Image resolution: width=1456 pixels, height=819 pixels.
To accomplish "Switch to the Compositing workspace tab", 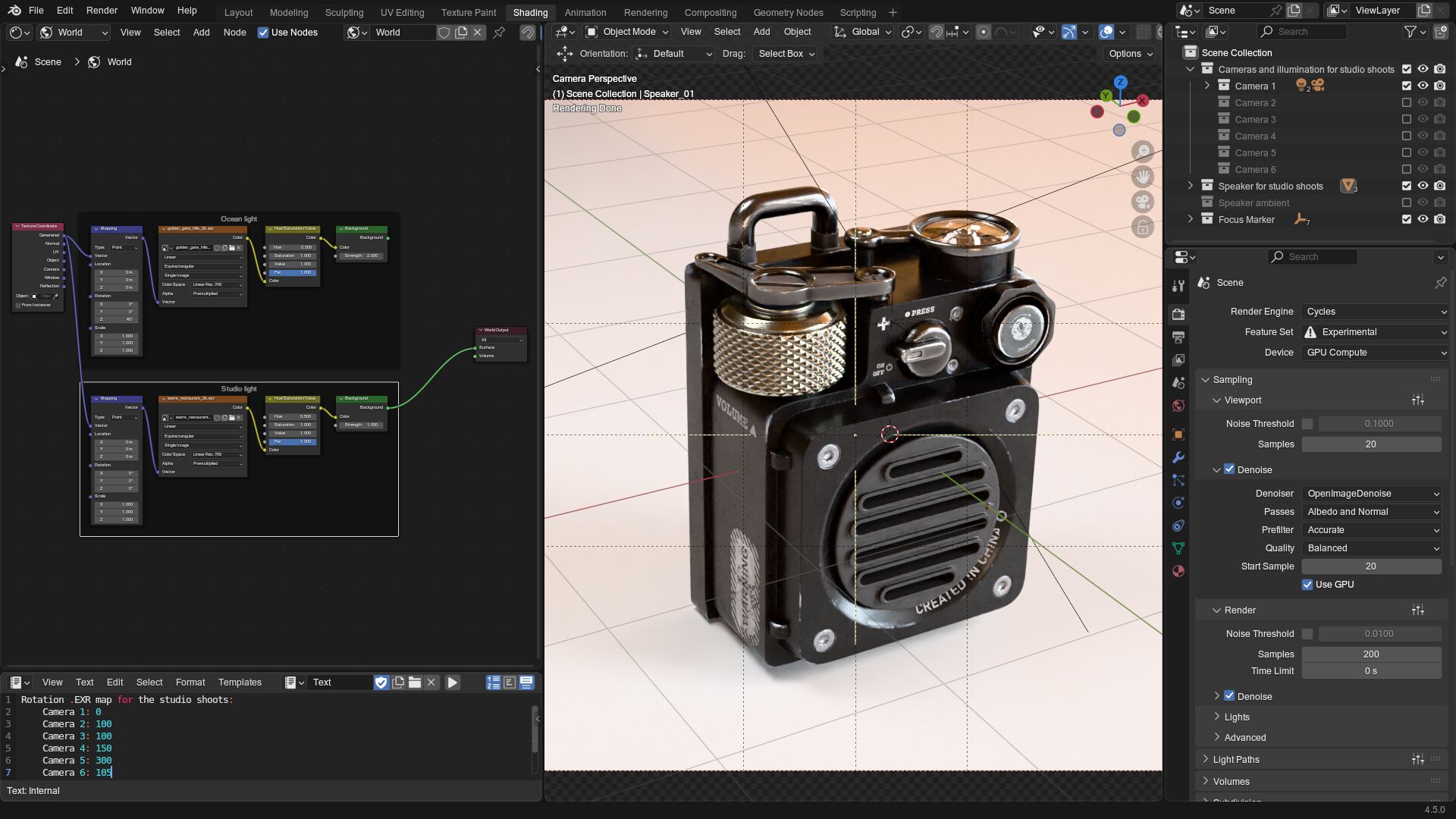I will tap(710, 12).
